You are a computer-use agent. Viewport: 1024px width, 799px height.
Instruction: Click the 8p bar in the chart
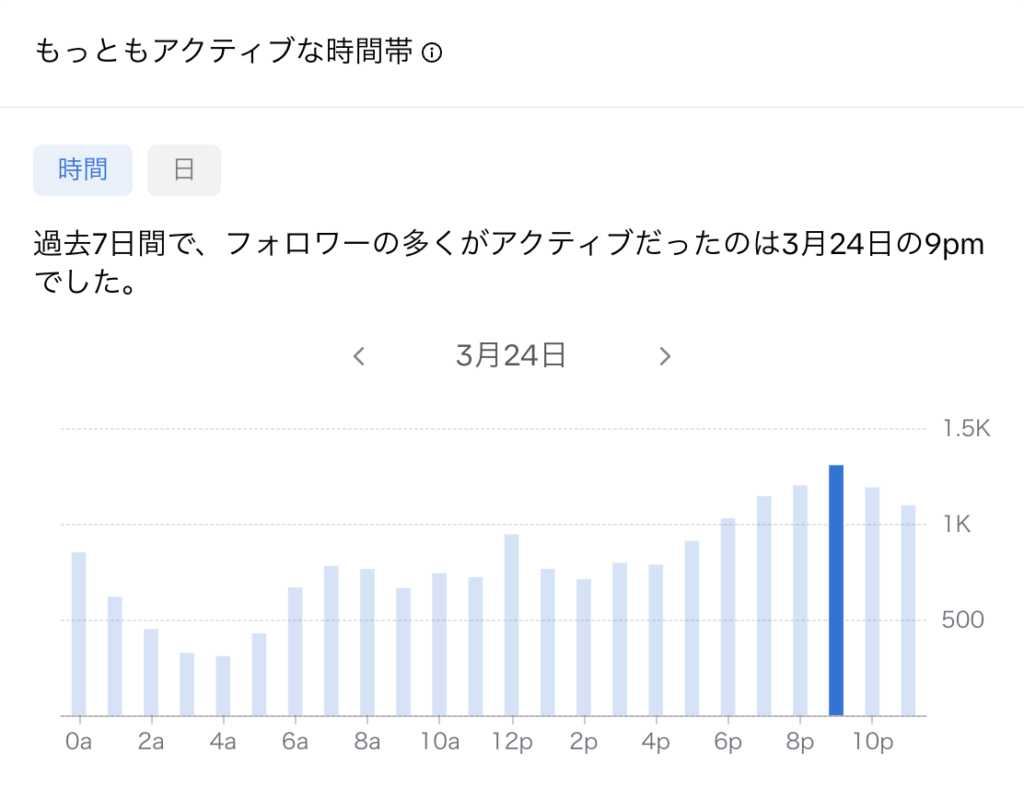(800, 600)
